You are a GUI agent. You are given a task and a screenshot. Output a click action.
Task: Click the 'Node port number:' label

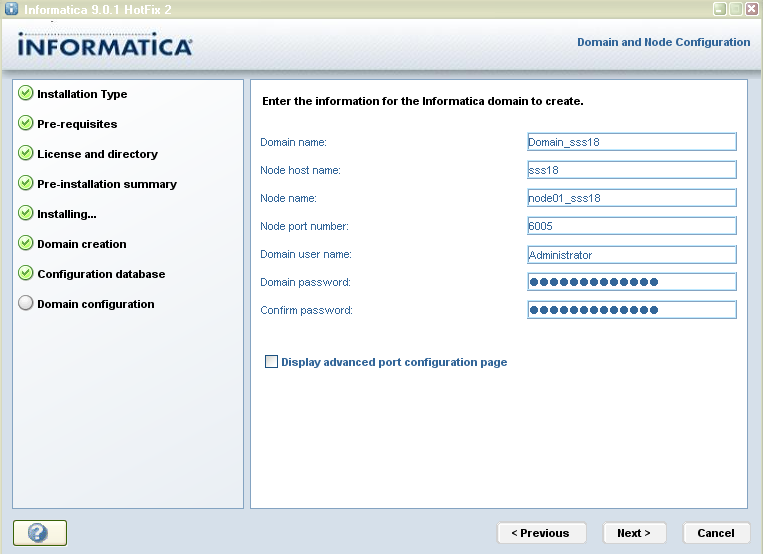click(x=305, y=226)
